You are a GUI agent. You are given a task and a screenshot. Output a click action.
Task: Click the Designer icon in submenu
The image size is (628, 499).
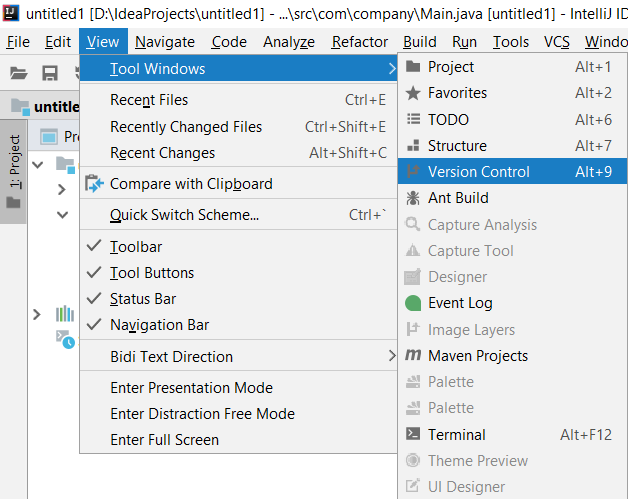click(x=413, y=277)
